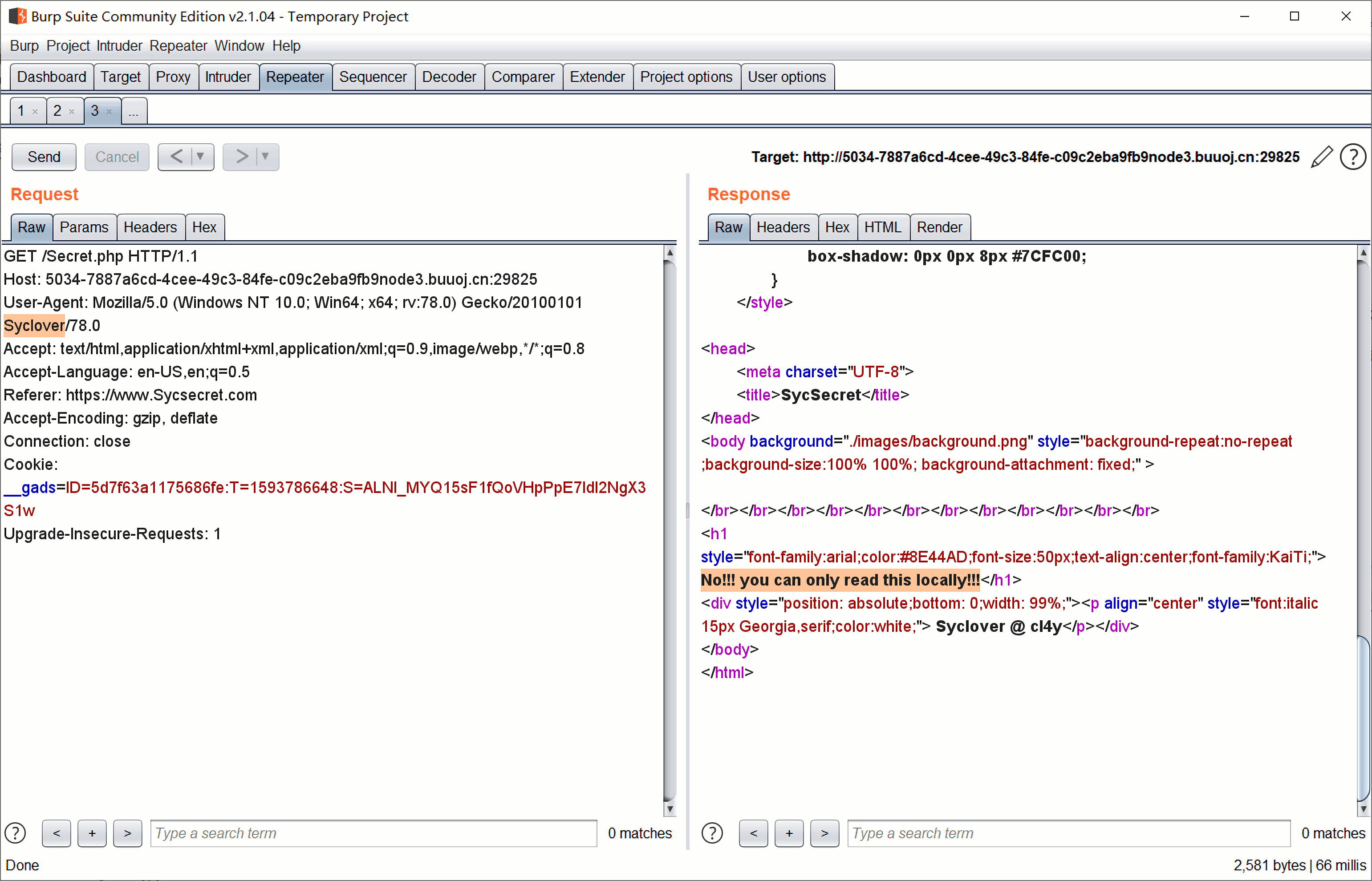Image resolution: width=1372 pixels, height=881 pixels.
Task: Open the Help menu
Action: 286,46
